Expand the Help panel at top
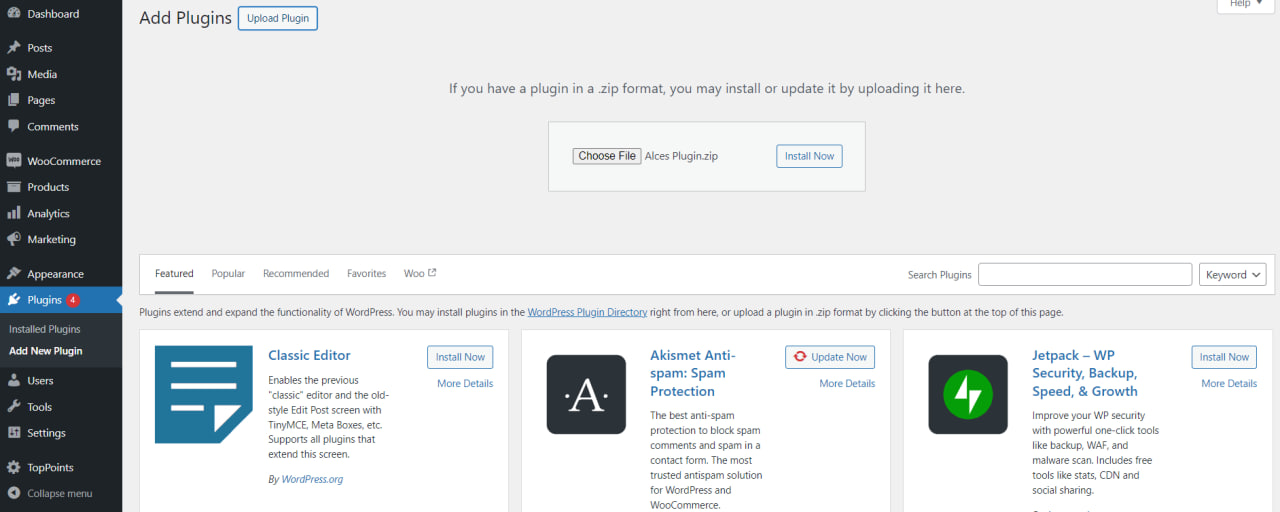This screenshot has width=1280, height=512. [x=1245, y=4]
